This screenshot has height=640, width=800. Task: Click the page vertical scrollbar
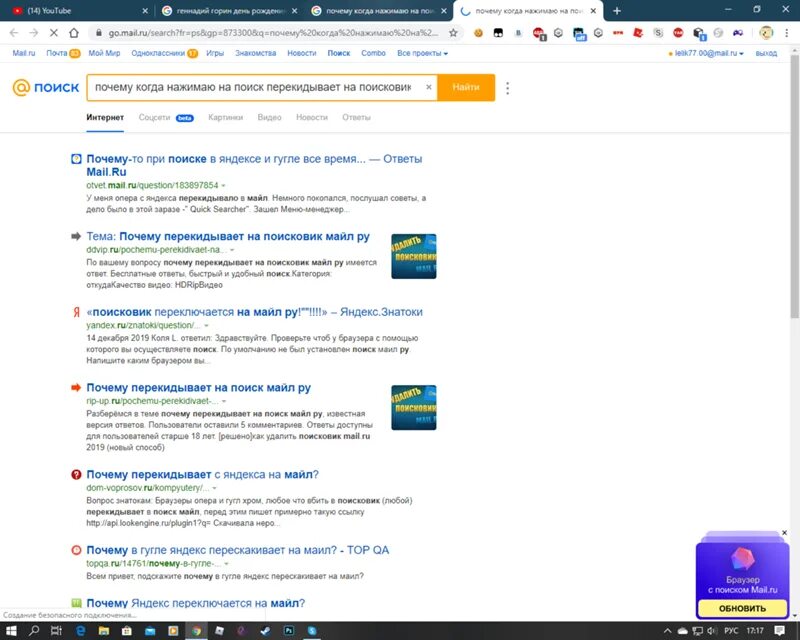click(x=795, y=186)
